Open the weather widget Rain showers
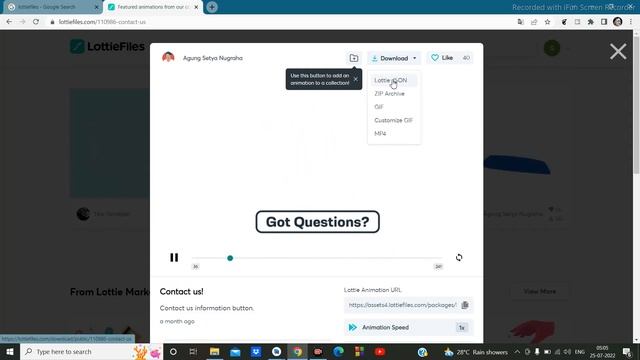 [x=476, y=352]
